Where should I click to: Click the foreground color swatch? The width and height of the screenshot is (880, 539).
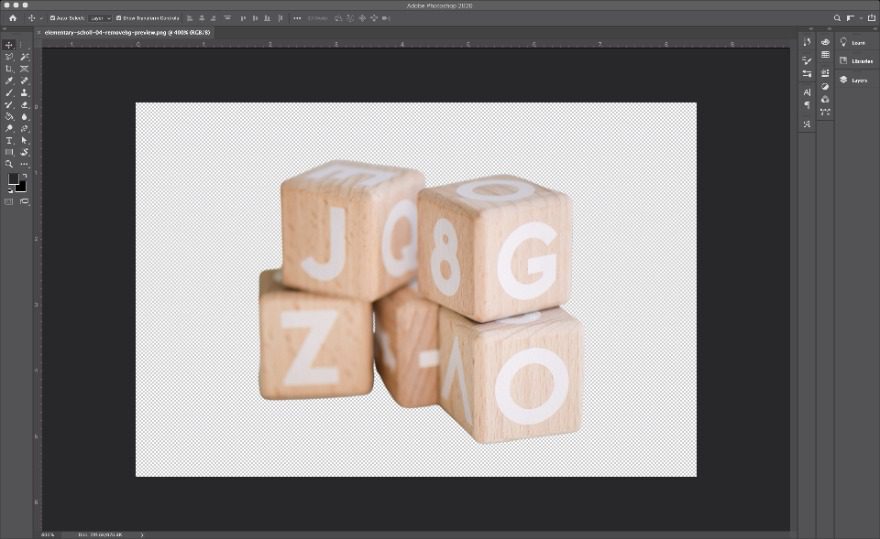click(14, 180)
